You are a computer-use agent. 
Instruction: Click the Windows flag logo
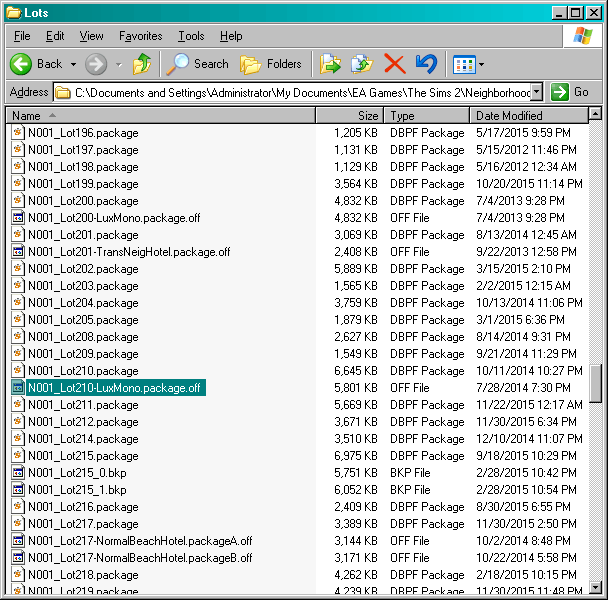[x=583, y=36]
